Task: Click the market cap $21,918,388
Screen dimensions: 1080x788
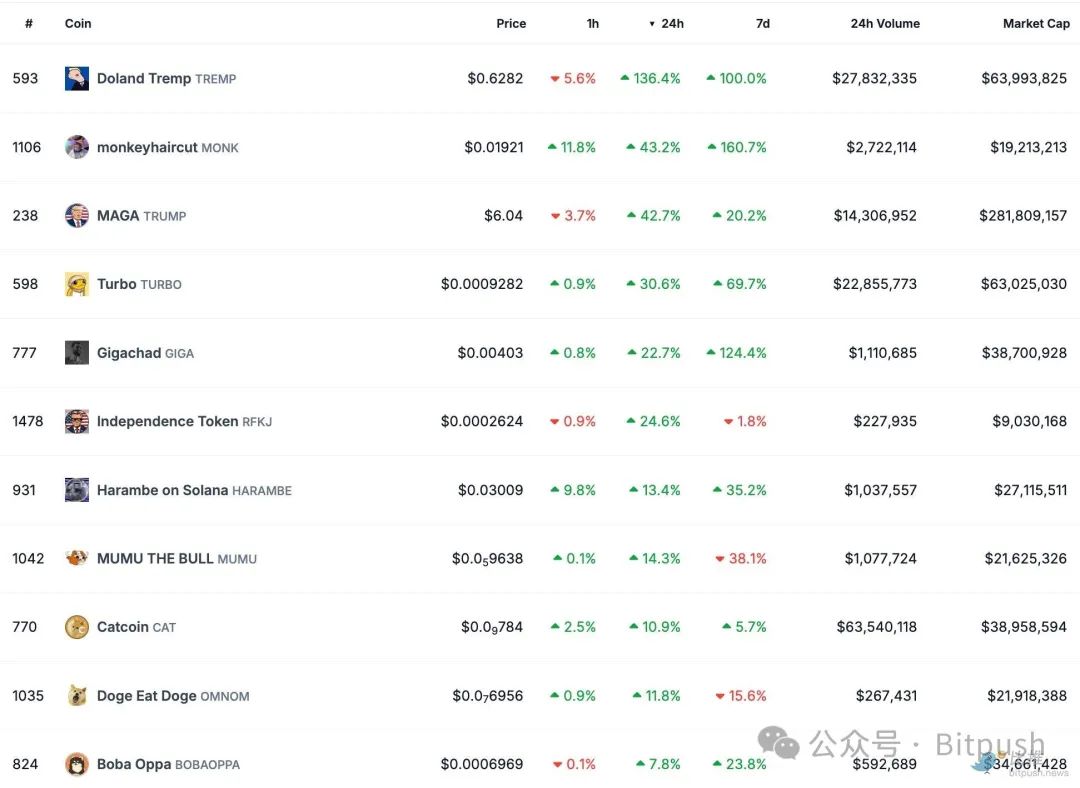Action: tap(1027, 696)
